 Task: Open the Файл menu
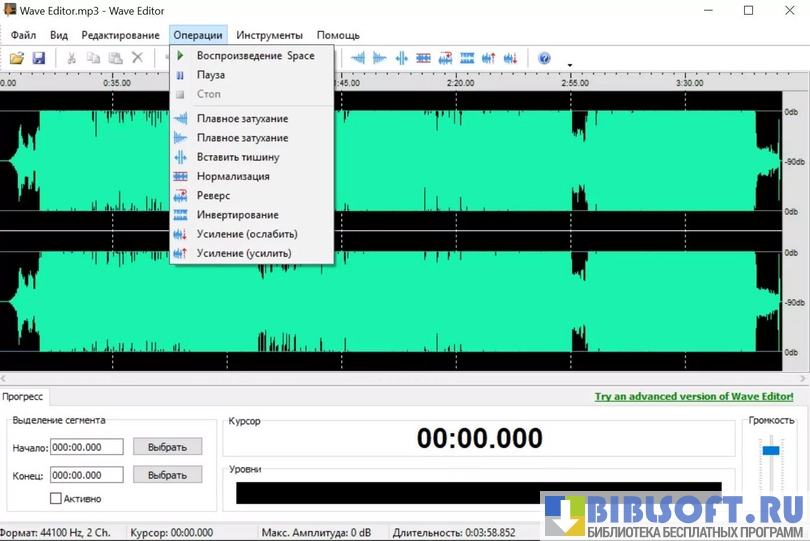[23, 35]
